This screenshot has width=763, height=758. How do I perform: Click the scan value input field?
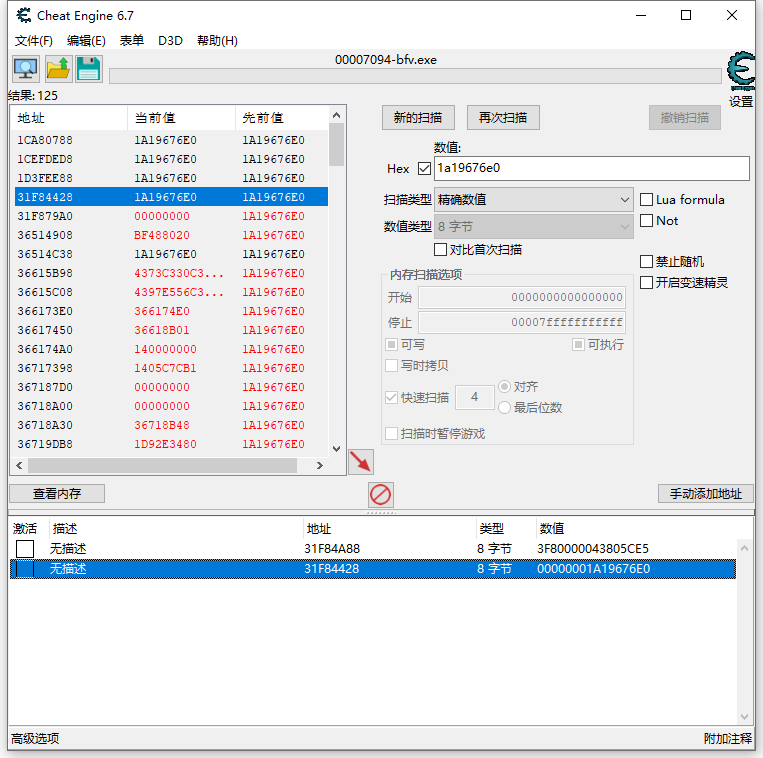[x=591, y=168]
